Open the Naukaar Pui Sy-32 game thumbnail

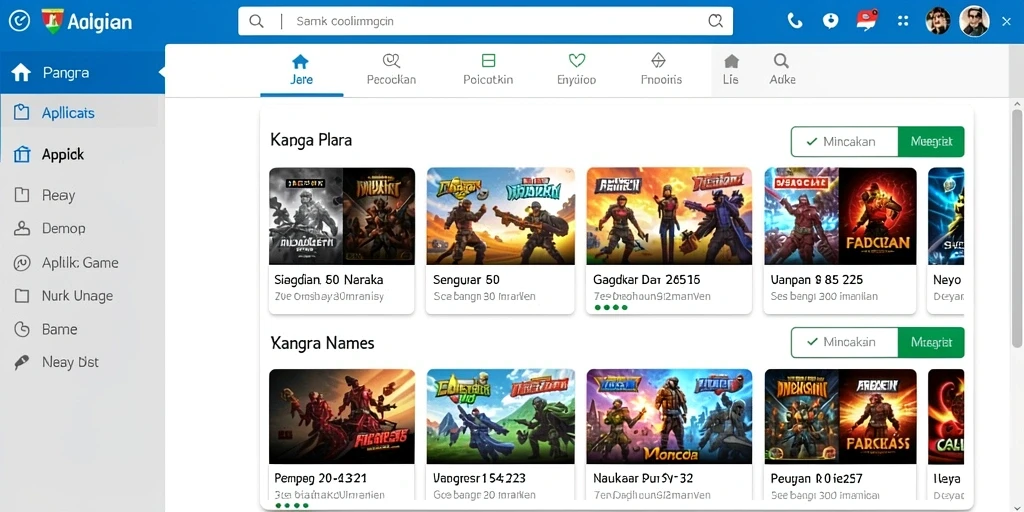669,416
